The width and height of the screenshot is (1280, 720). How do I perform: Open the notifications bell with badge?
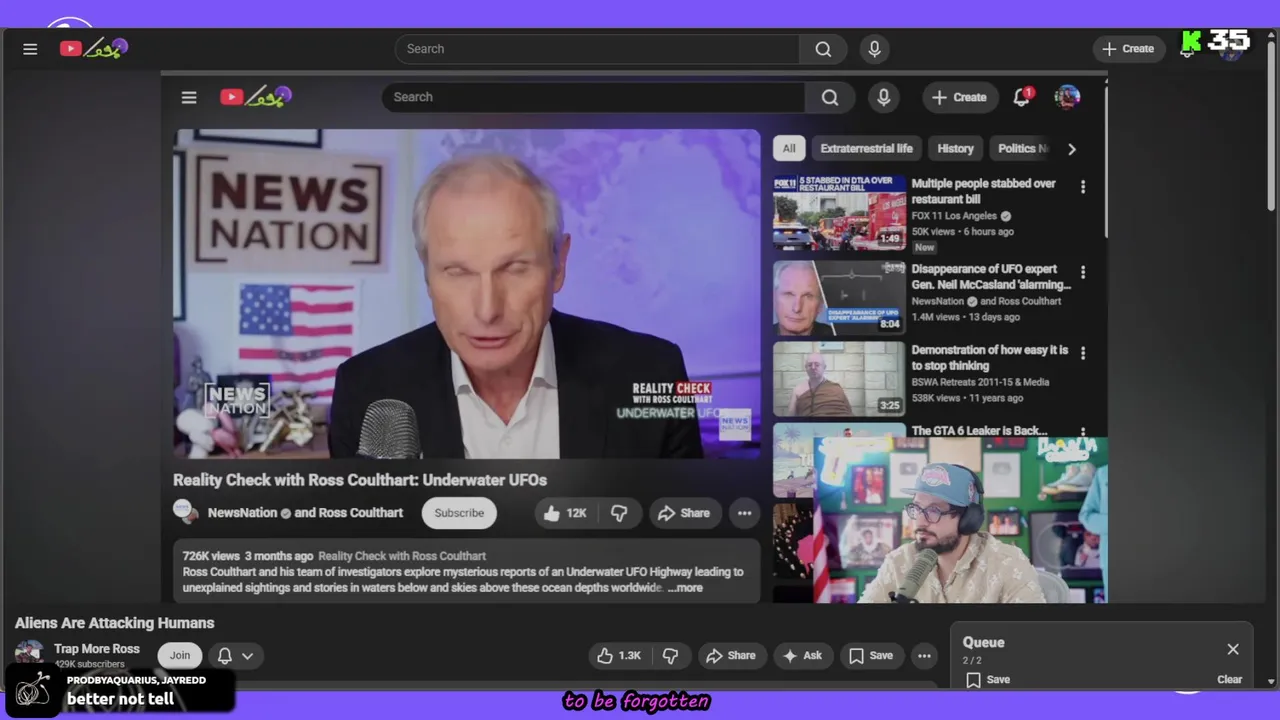[1021, 97]
